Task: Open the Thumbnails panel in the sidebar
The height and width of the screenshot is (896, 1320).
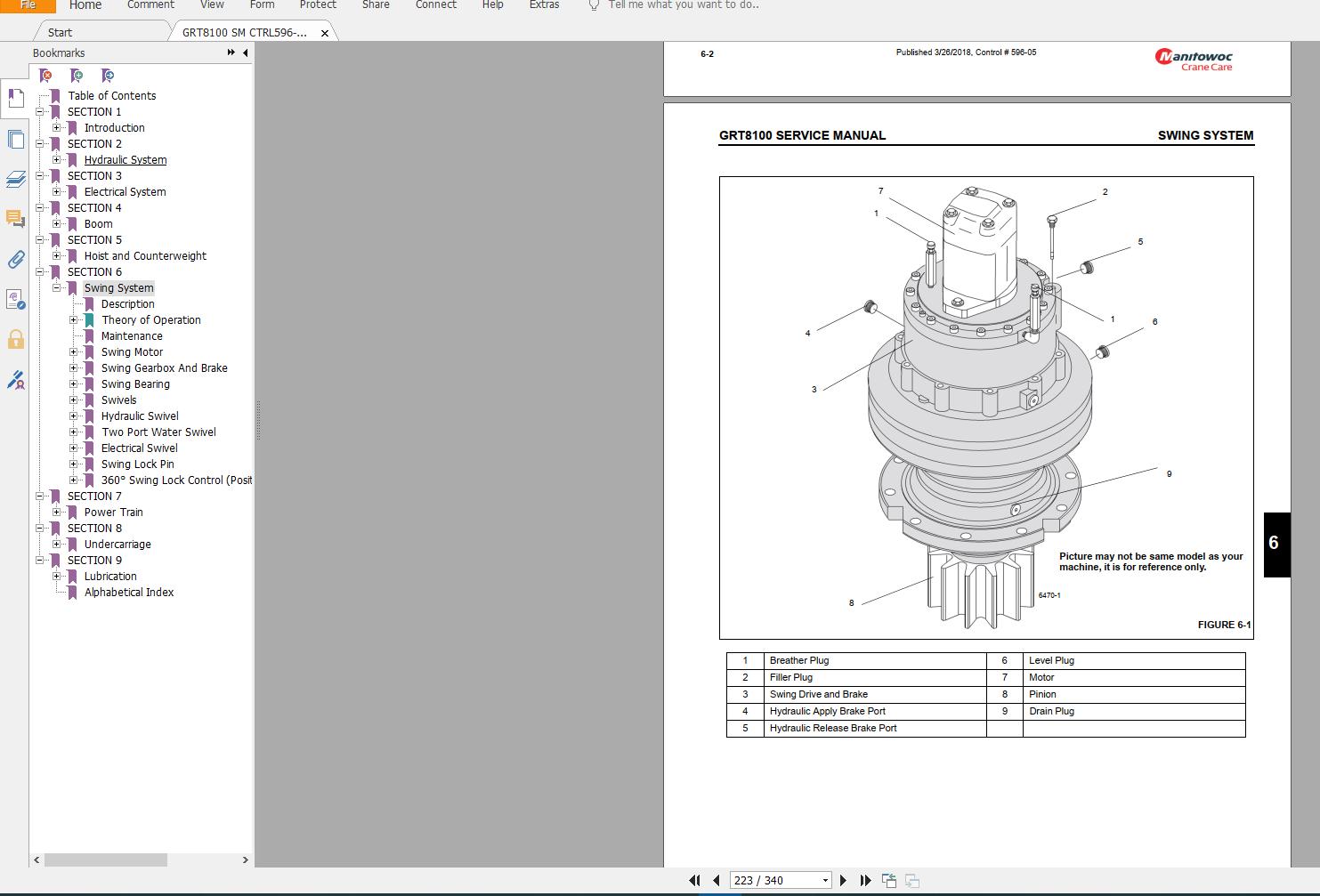Action: [x=15, y=139]
